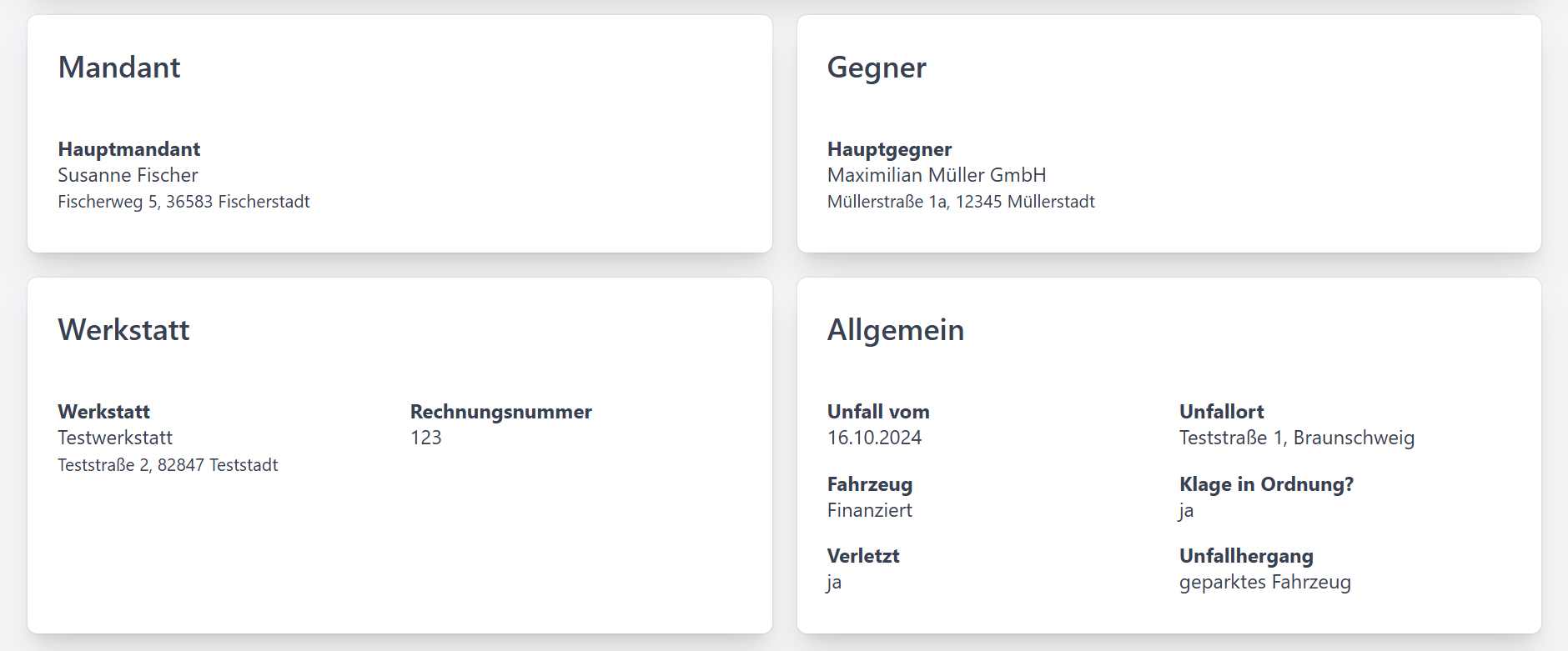Click the Mandant card heading
Viewport: 1568px width, 651px height.
tap(119, 68)
